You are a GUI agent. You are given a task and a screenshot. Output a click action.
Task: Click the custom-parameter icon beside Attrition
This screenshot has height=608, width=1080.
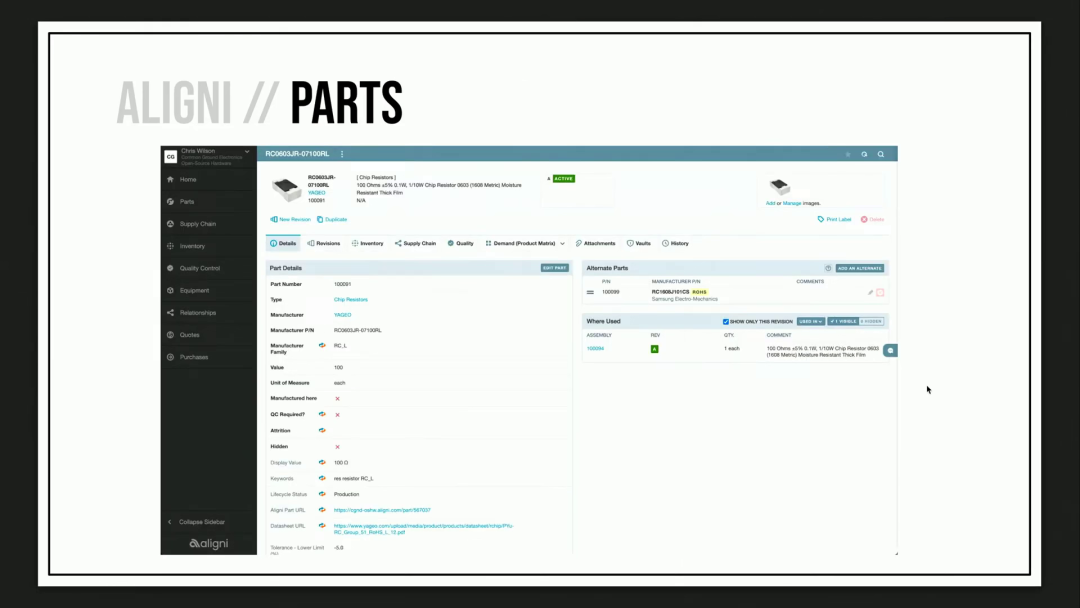coord(322,430)
